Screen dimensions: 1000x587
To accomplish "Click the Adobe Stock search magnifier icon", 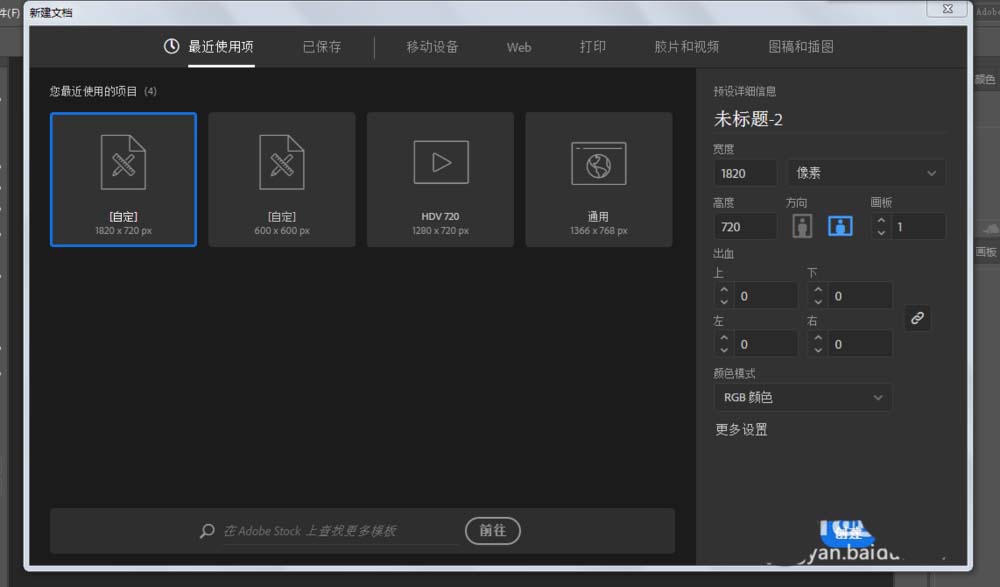I will (207, 531).
